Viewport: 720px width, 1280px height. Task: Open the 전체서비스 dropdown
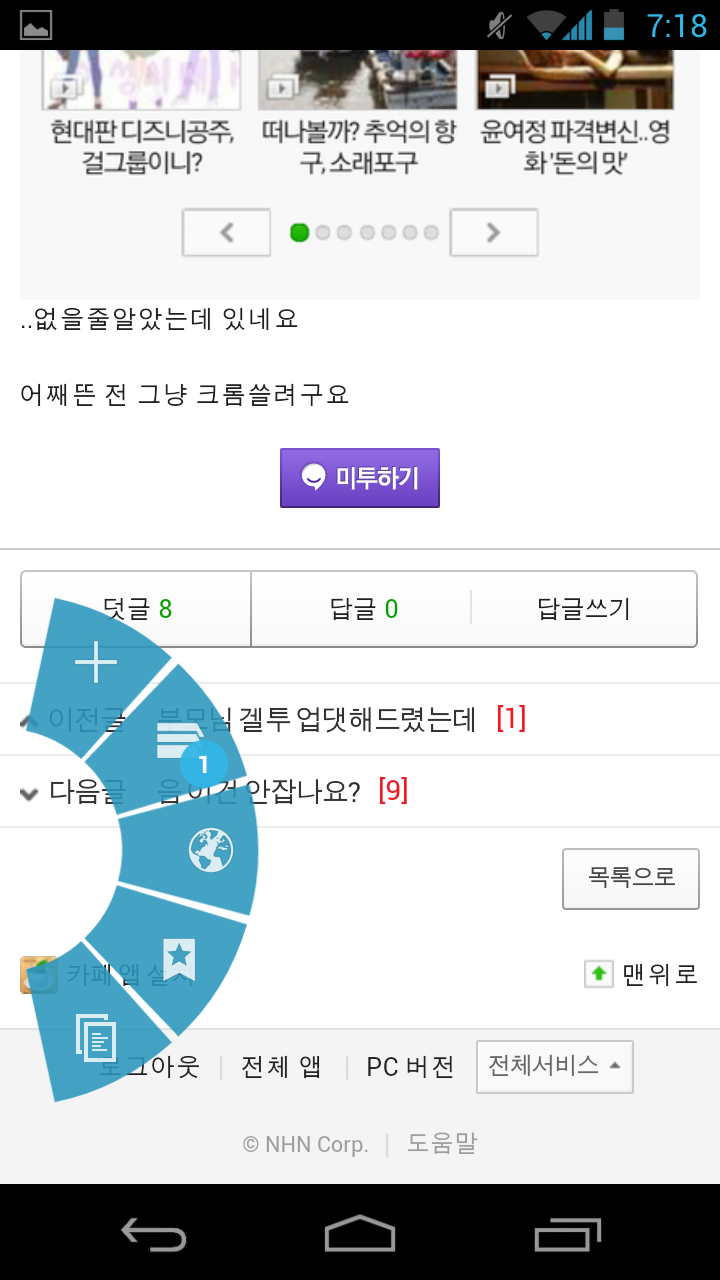point(554,1066)
